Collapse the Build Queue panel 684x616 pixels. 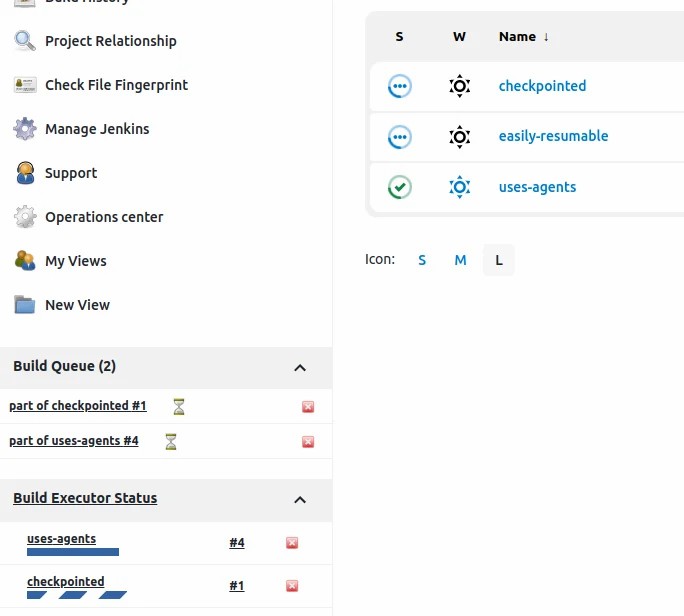point(300,368)
